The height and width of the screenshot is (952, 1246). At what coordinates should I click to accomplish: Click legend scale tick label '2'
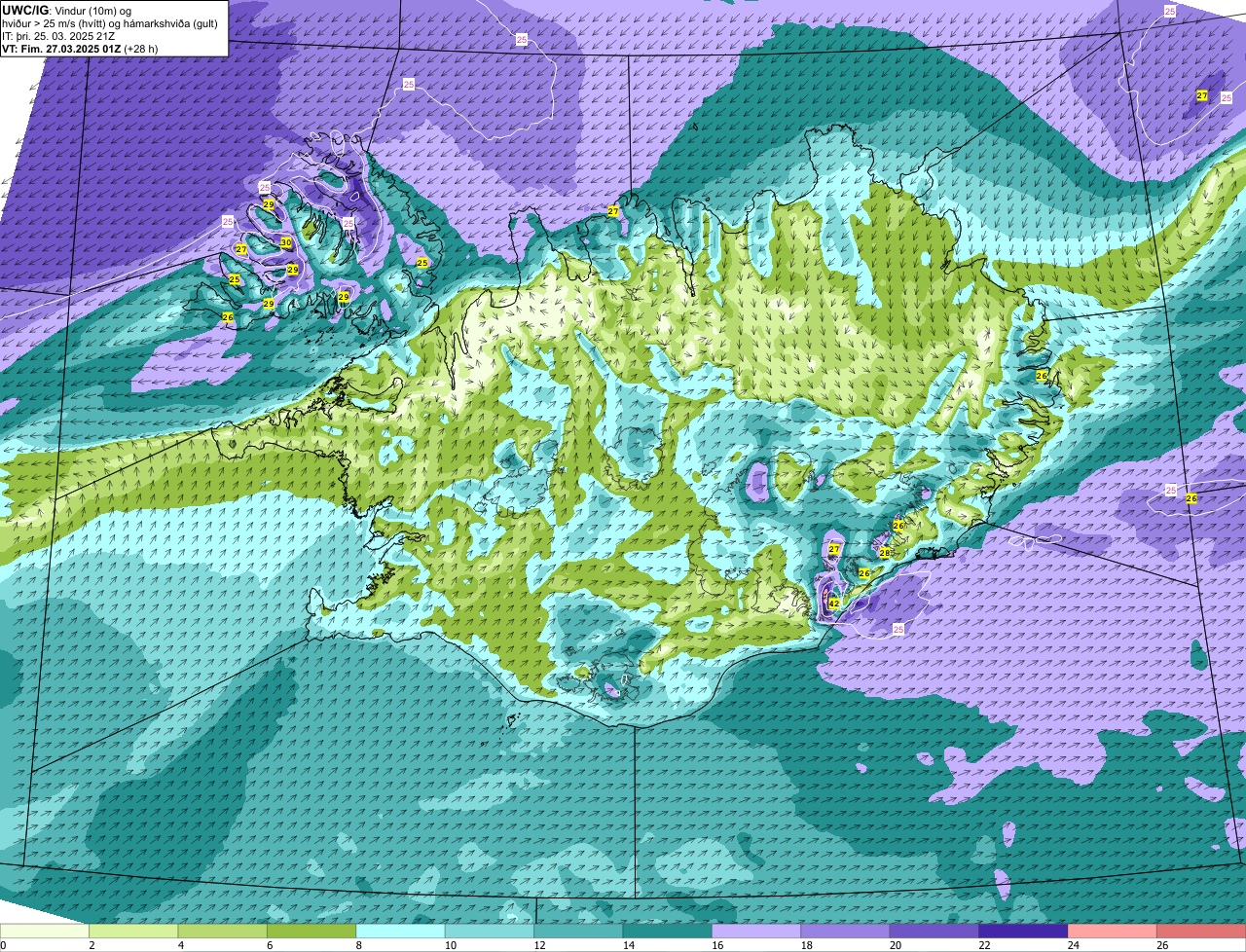click(92, 945)
